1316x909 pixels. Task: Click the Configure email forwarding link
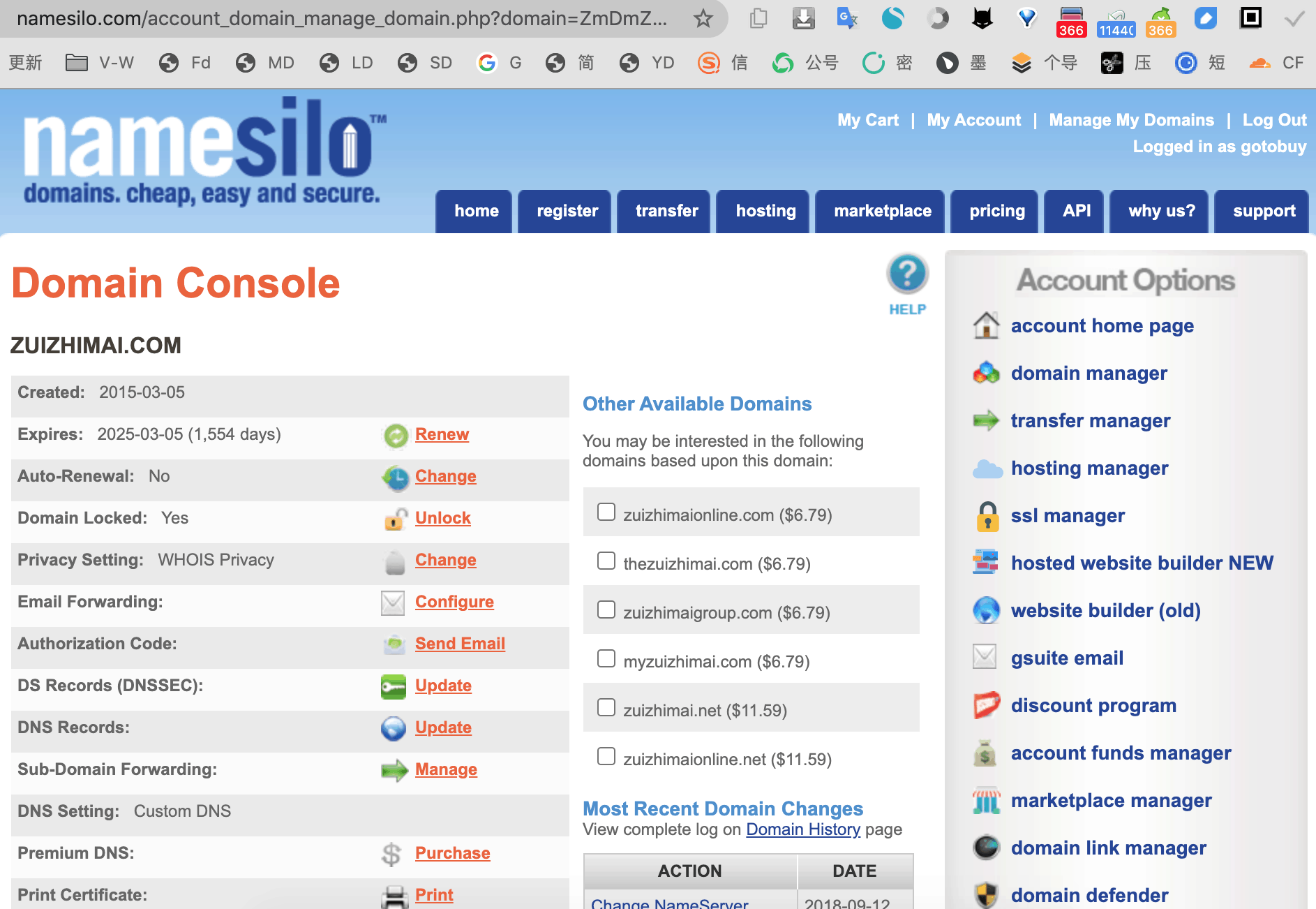coord(454,602)
